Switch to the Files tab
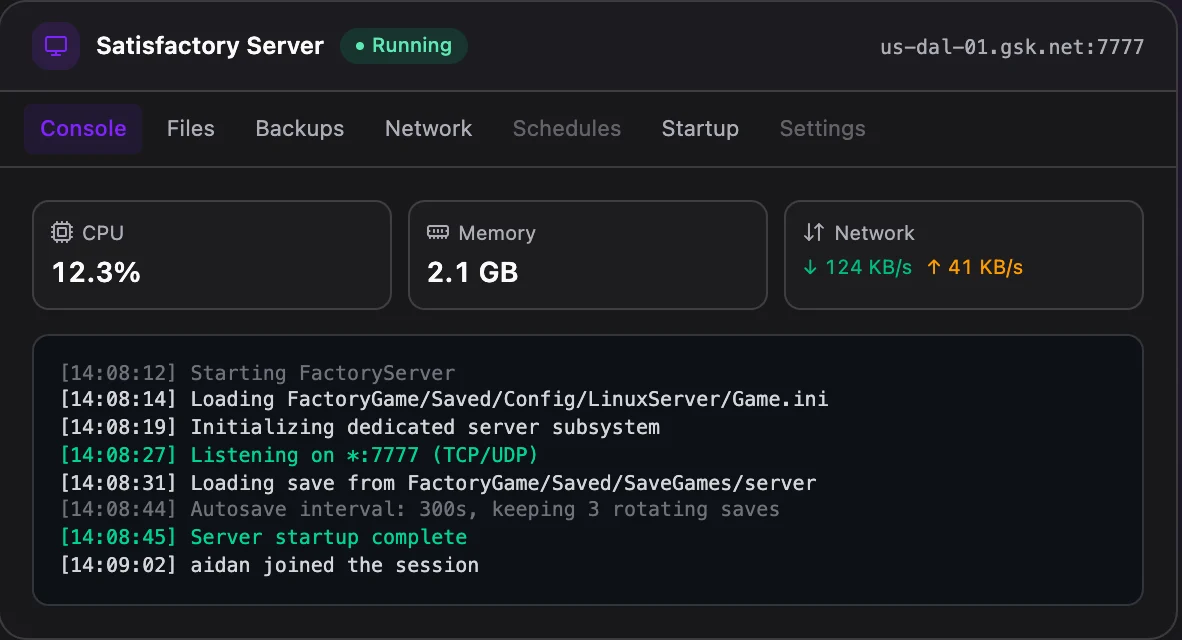The image size is (1182, 640). (x=191, y=129)
